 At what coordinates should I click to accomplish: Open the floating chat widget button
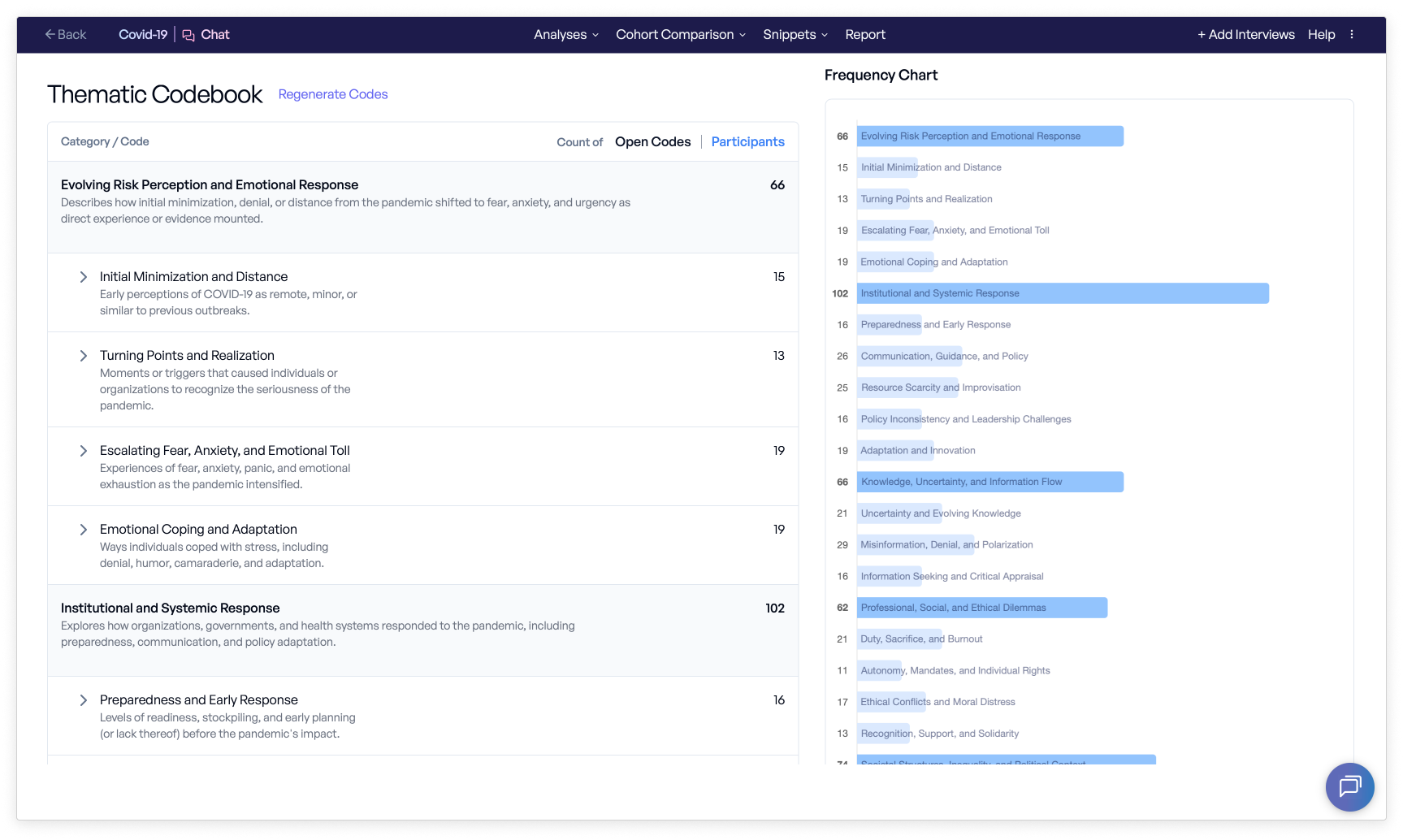(x=1349, y=786)
